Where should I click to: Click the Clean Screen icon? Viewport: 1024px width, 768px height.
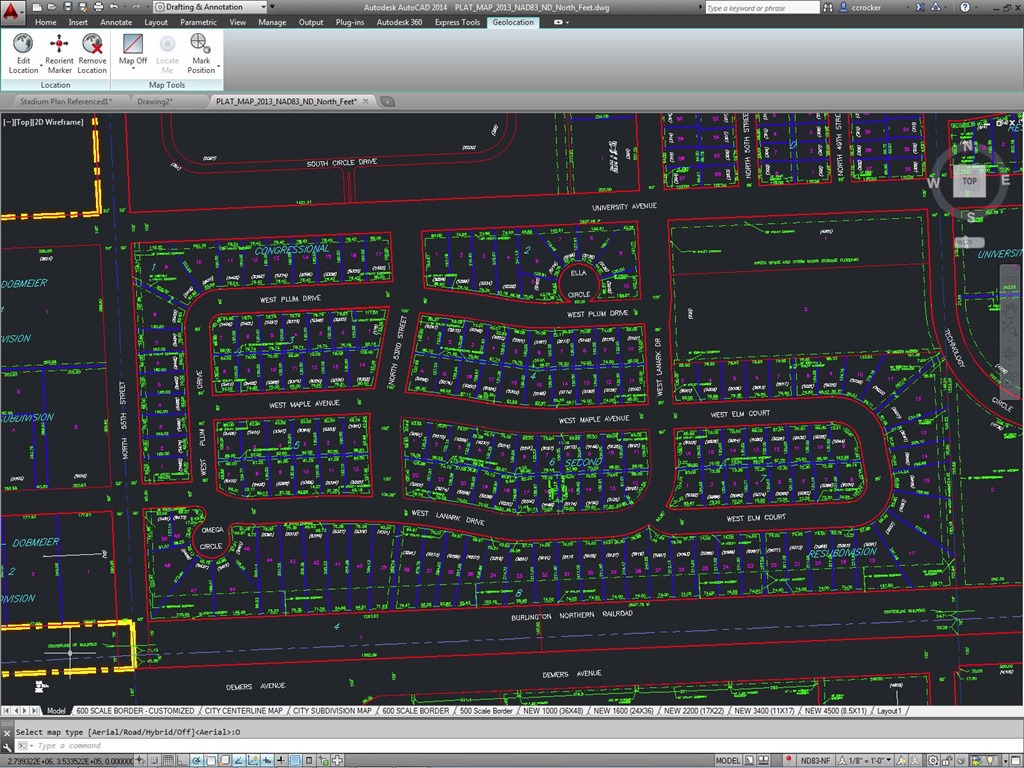(1016, 760)
